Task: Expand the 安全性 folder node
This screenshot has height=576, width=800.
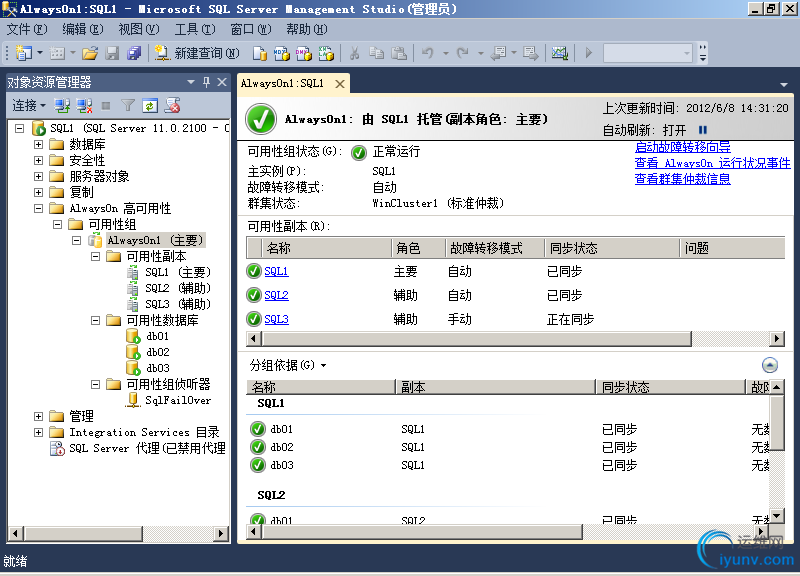Action: (x=38, y=160)
